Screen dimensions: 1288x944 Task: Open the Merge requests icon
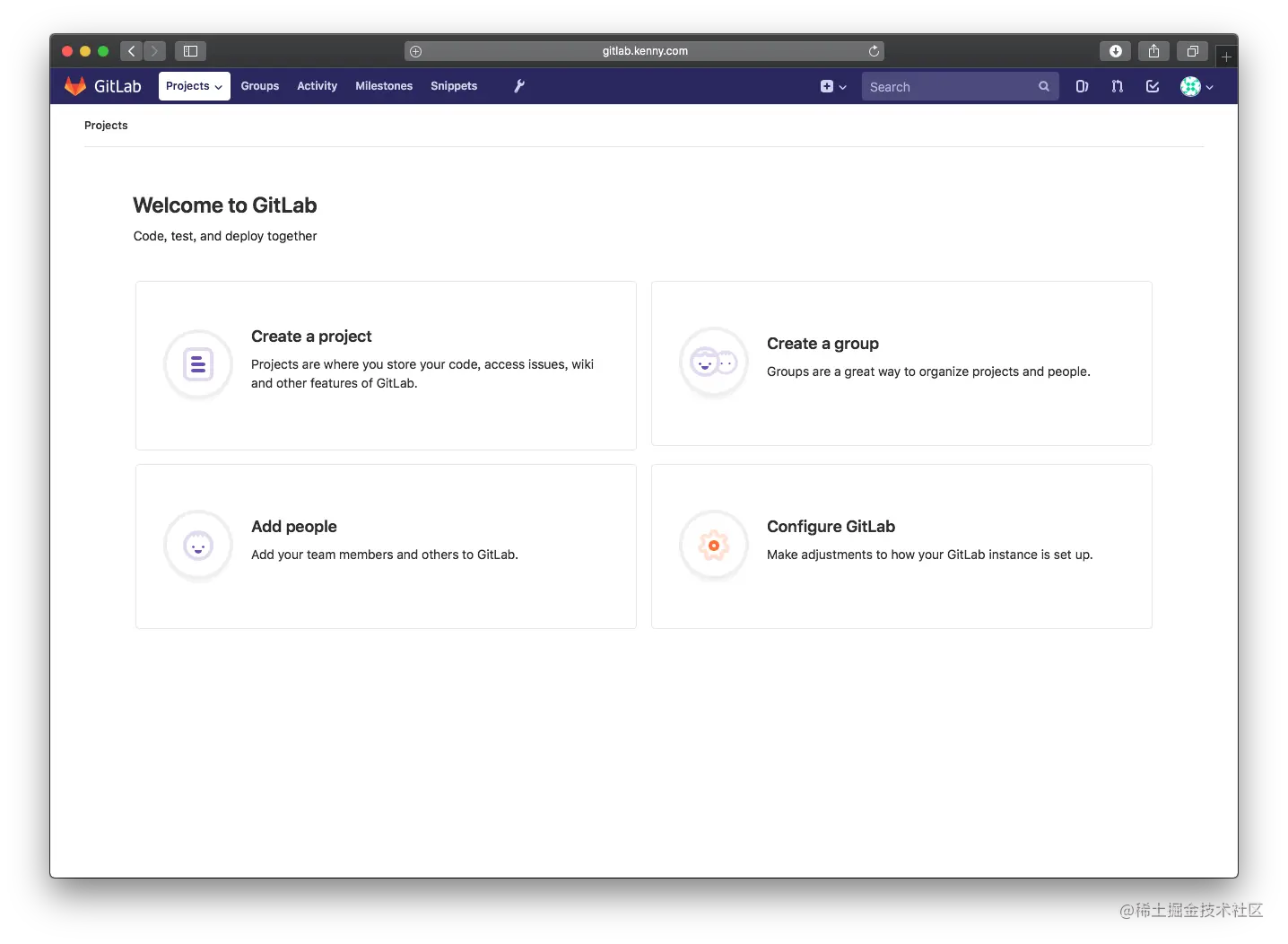pos(1117,87)
